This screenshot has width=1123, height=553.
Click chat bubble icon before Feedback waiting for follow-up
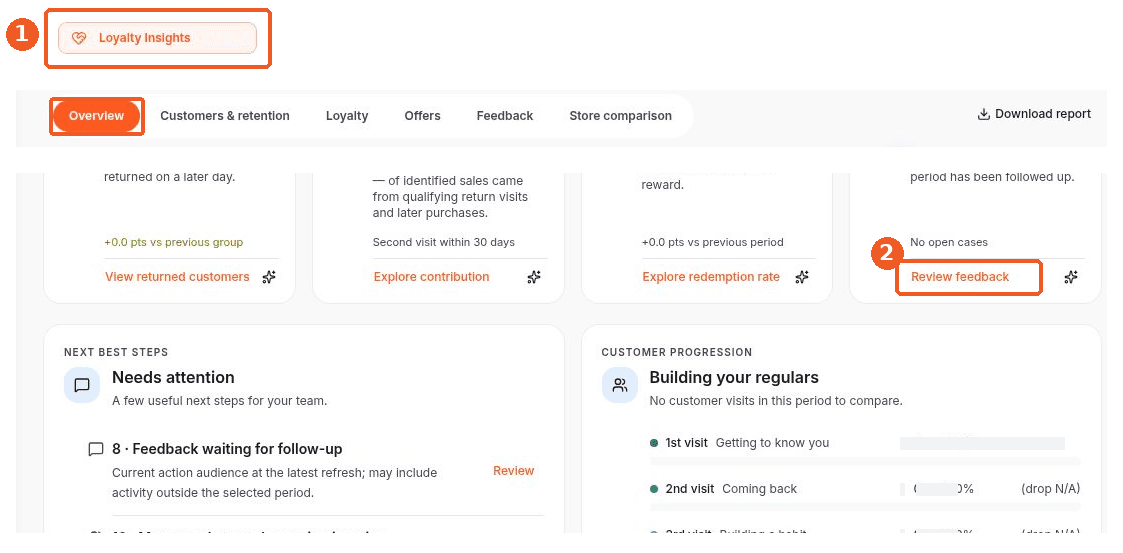[95, 450]
